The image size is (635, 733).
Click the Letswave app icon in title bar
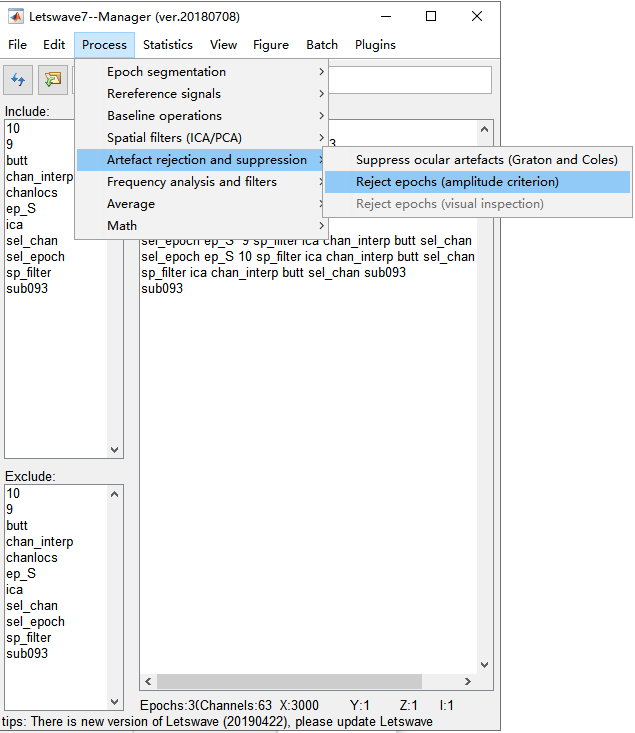coord(15,16)
